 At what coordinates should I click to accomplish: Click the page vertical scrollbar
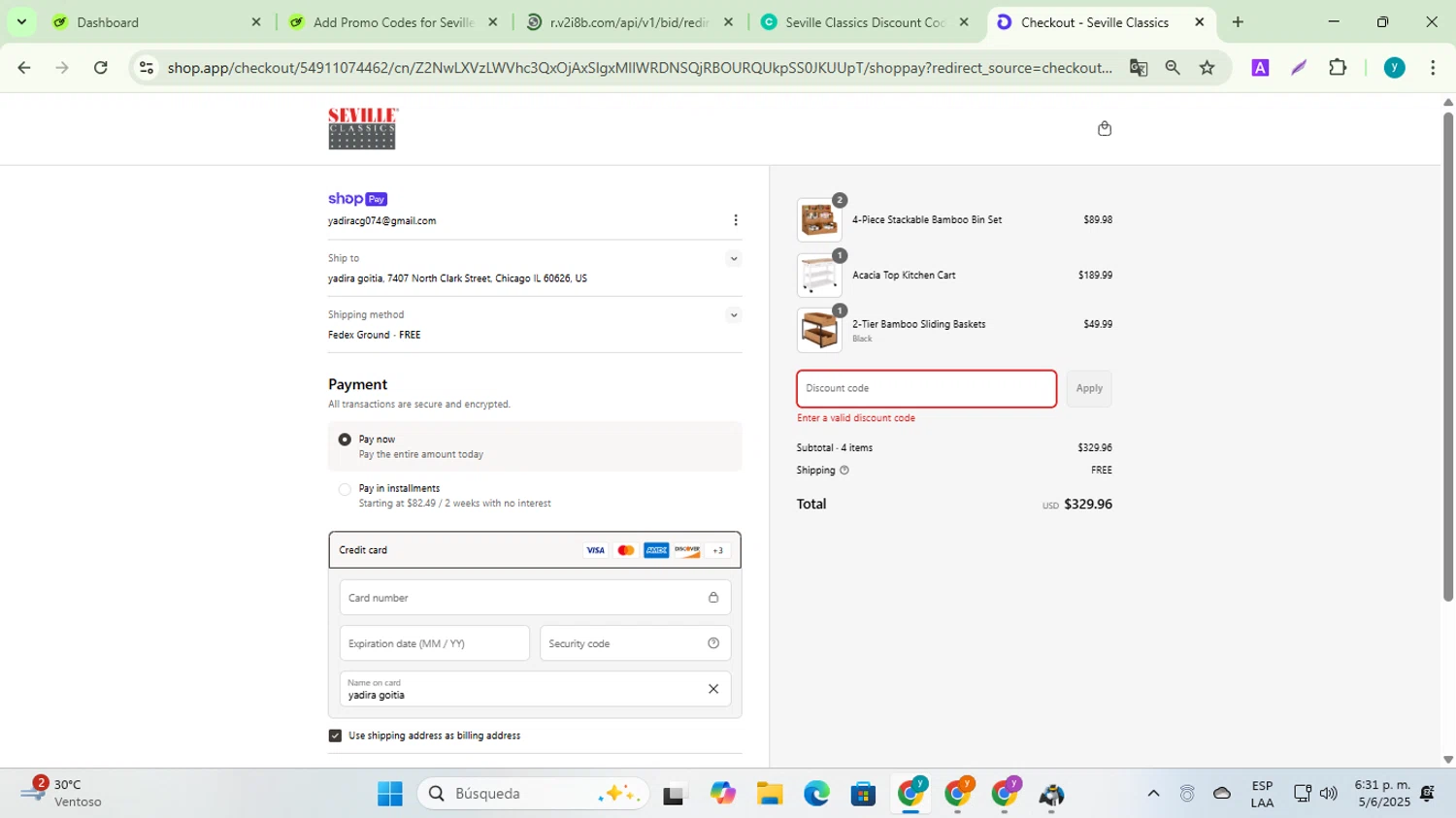pos(1448,359)
